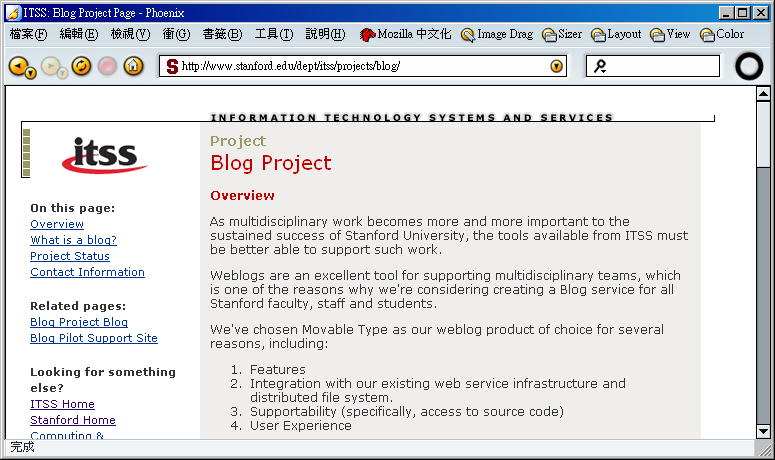Click the 完成 status bar text
775x460 pixels.
[22, 447]
